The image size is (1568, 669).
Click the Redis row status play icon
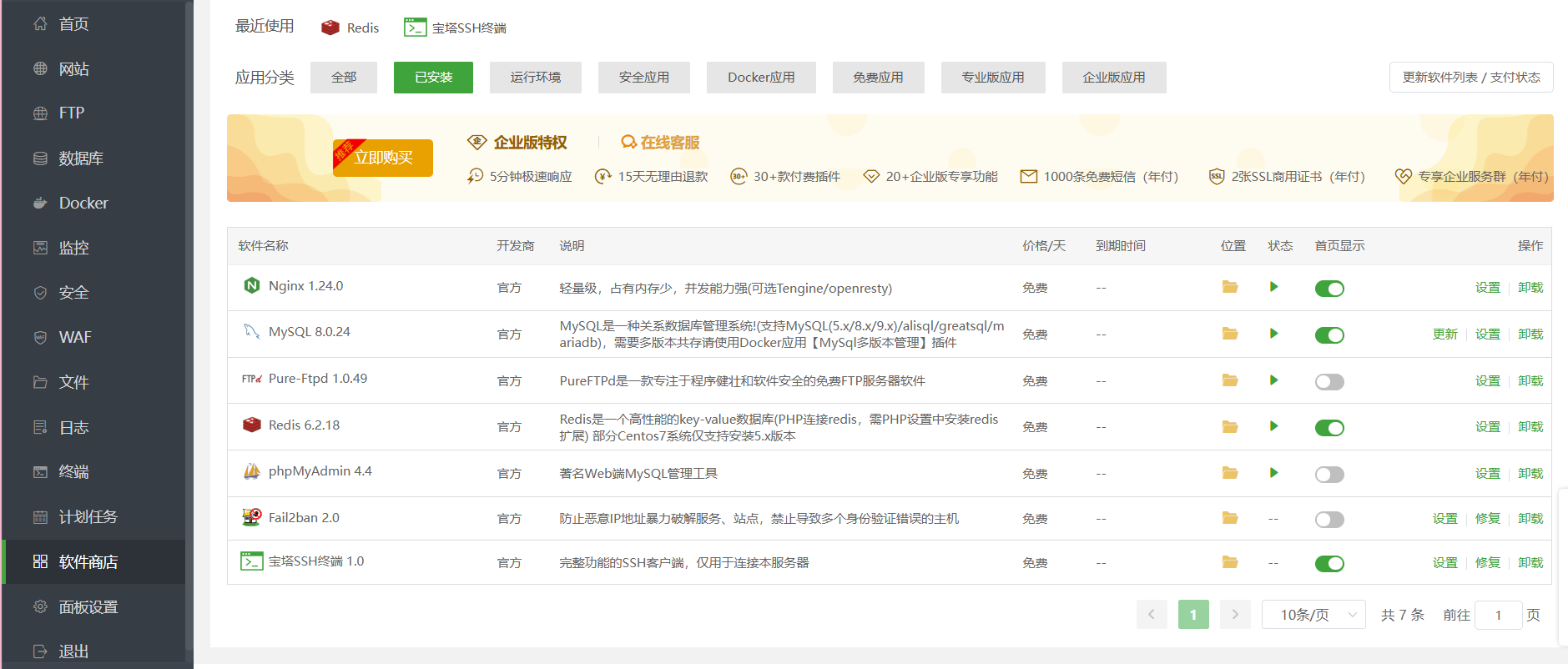pos(1273,426)
